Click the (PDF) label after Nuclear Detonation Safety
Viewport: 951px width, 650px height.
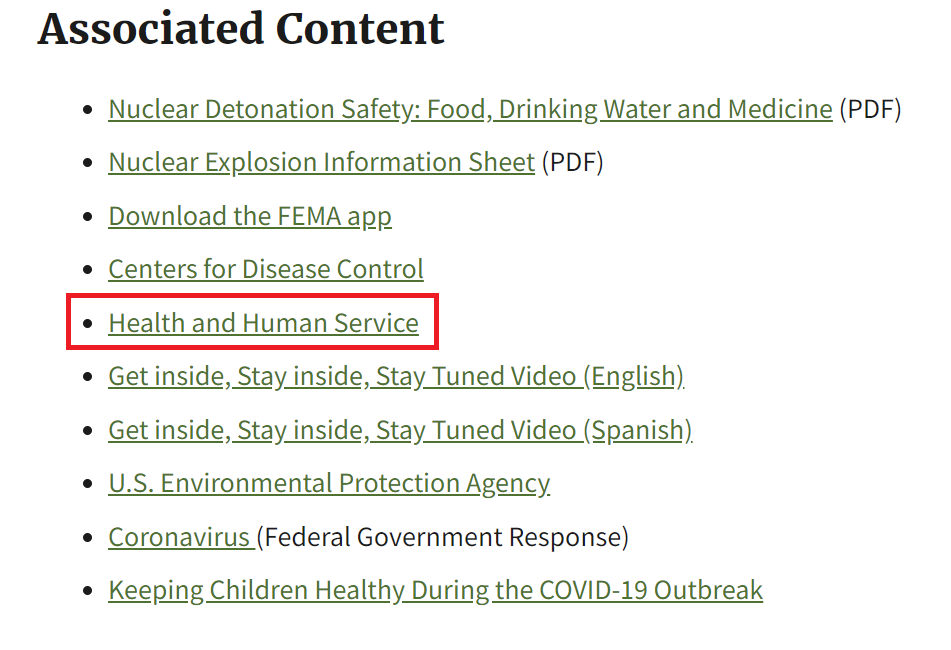point(870,110)
